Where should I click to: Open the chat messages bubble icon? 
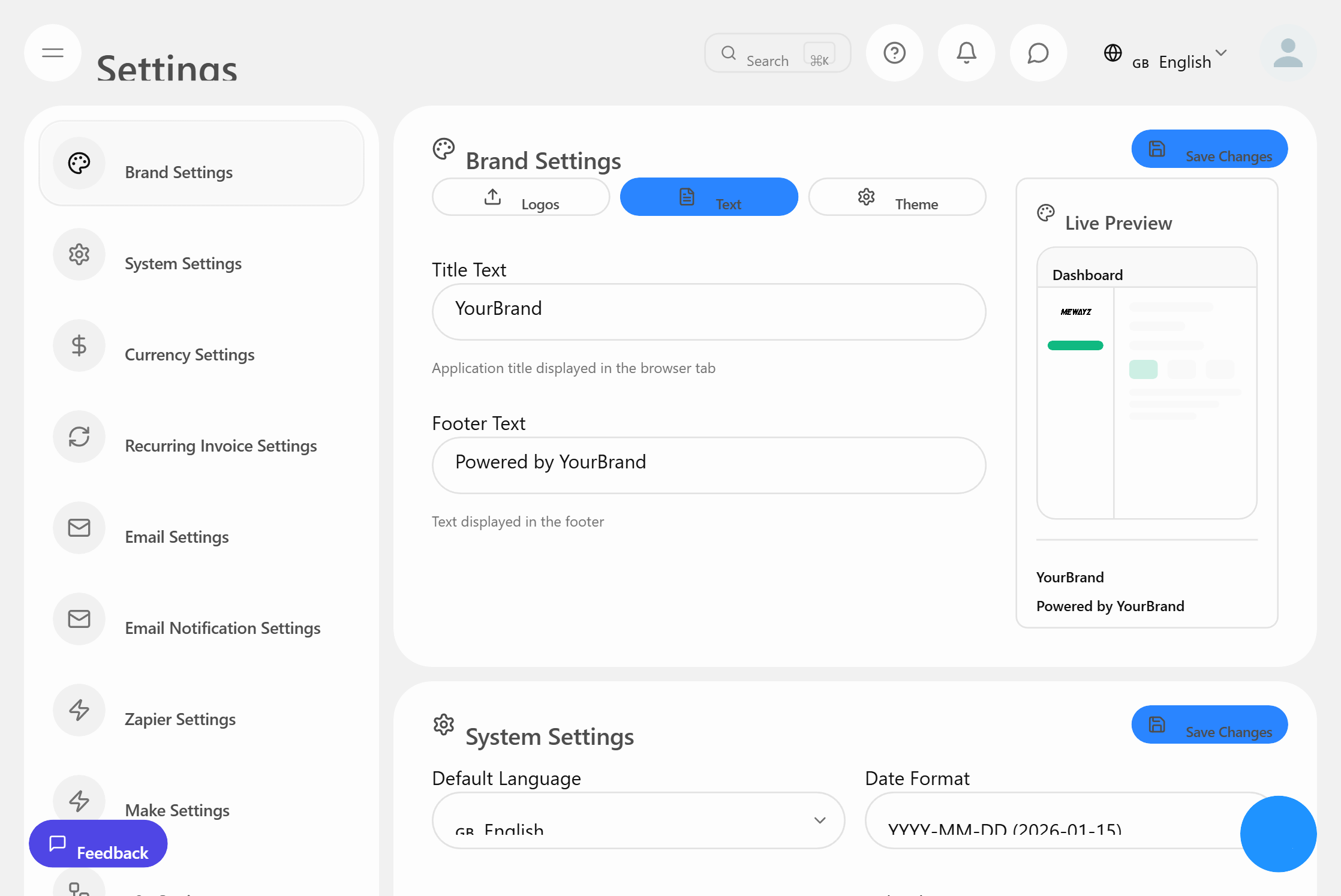1038,53
